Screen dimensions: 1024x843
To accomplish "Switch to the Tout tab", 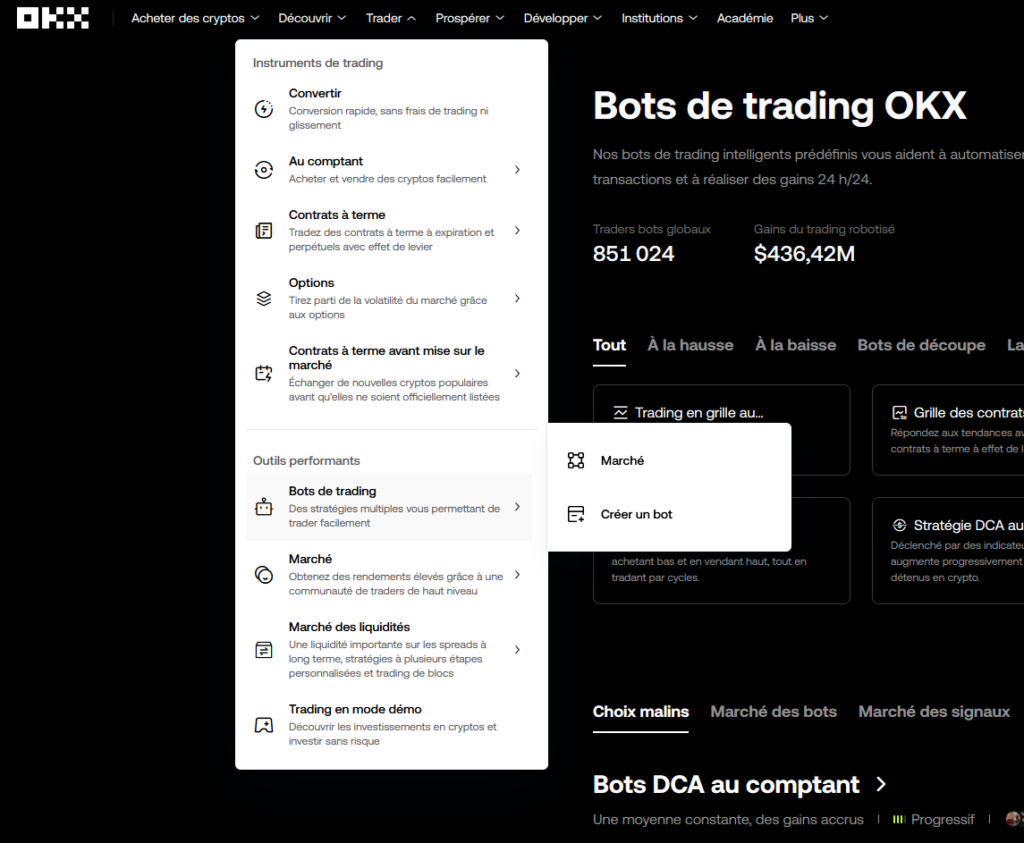I will (x=609, y=345).
